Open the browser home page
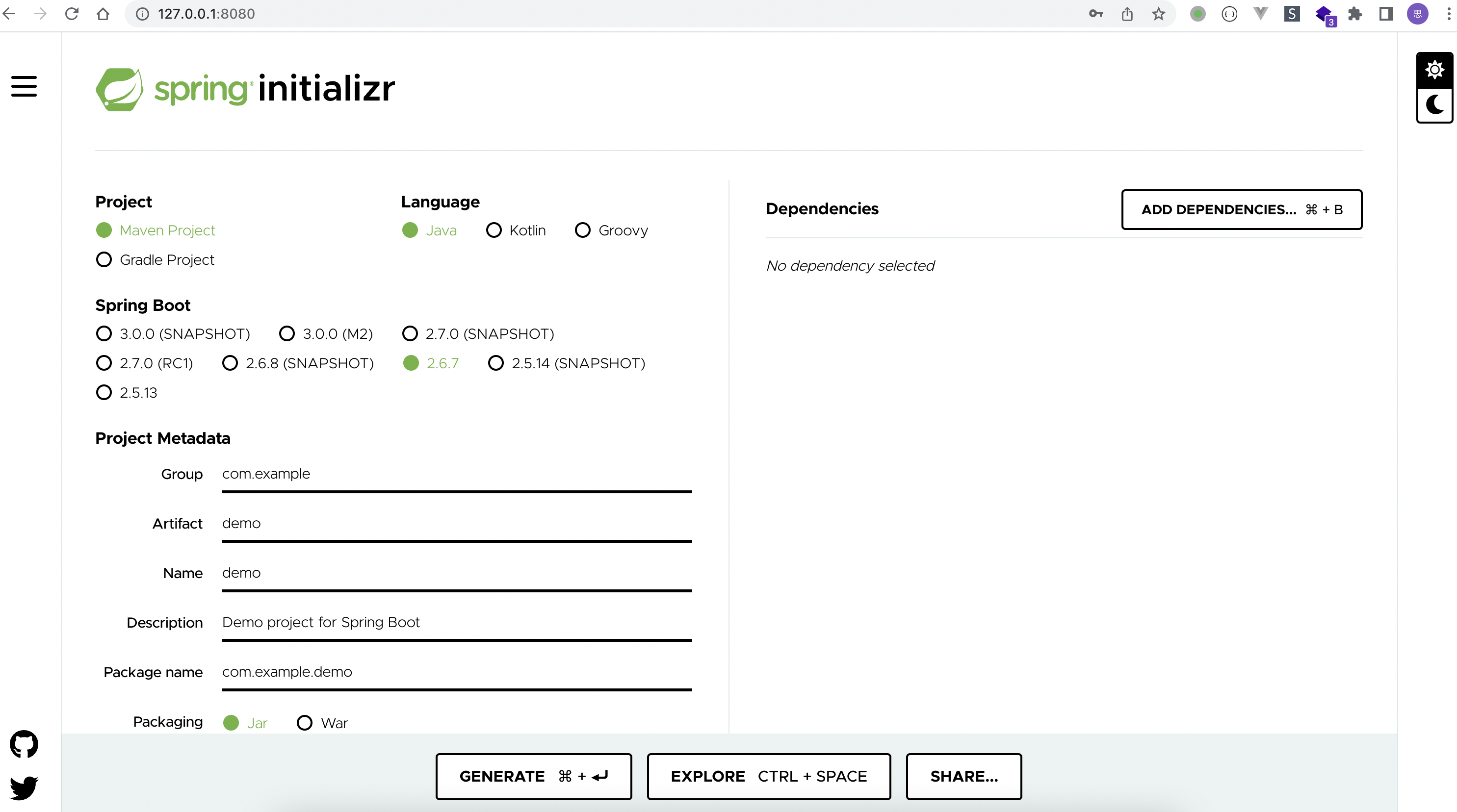Screen dimensions: 1457x812 [103, 14]
